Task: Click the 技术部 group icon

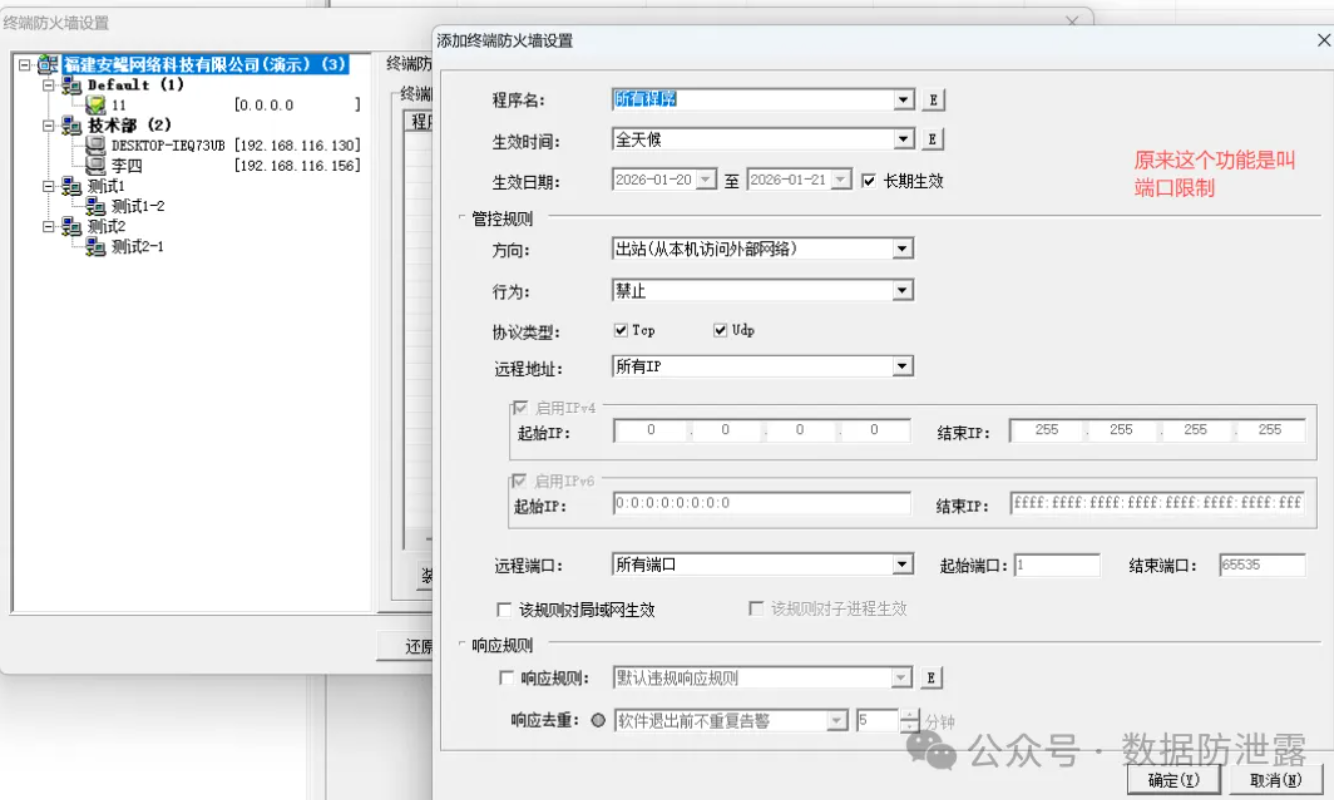Action: coord(72,126)
